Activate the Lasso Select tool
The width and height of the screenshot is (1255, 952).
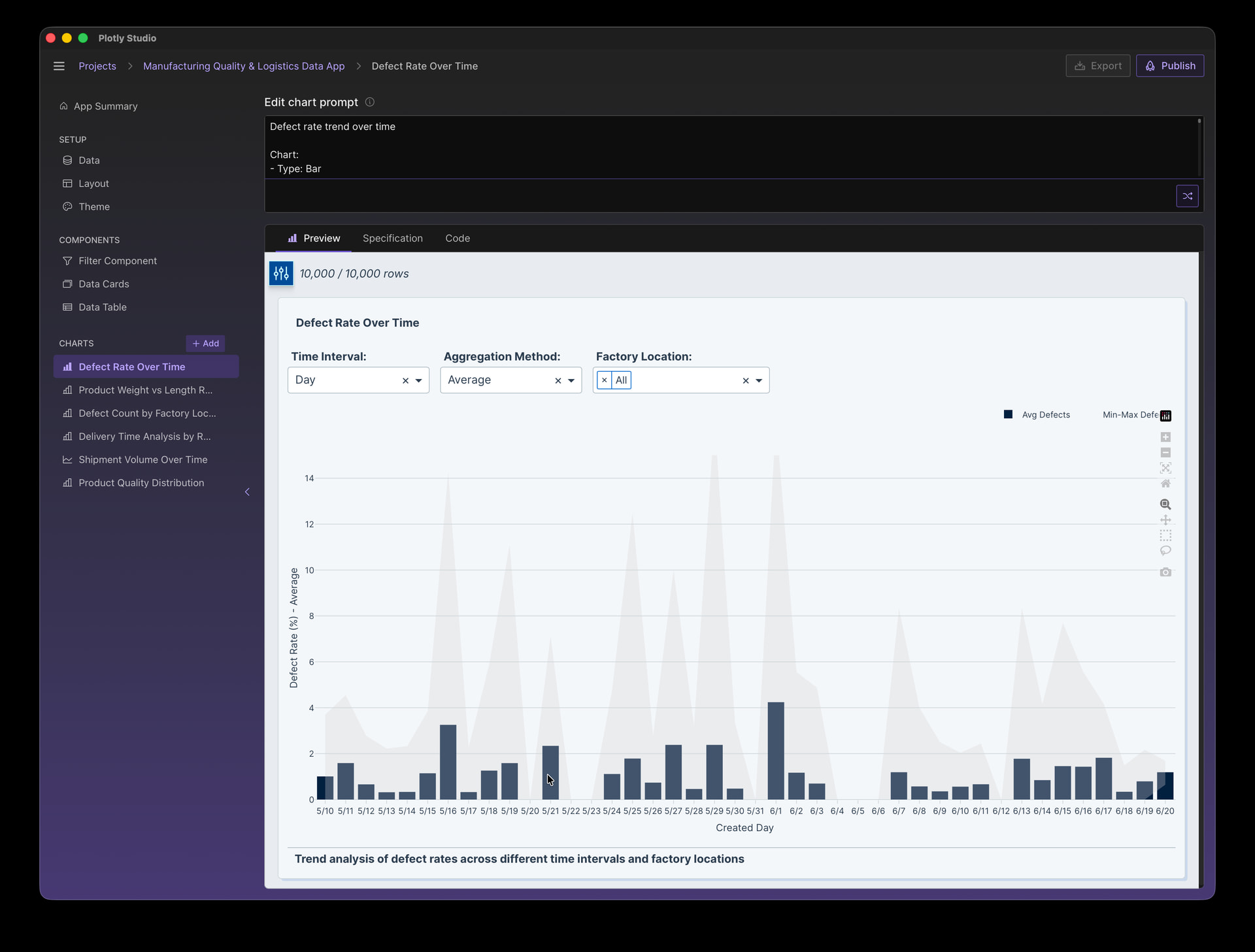[x=1165, y=551]
